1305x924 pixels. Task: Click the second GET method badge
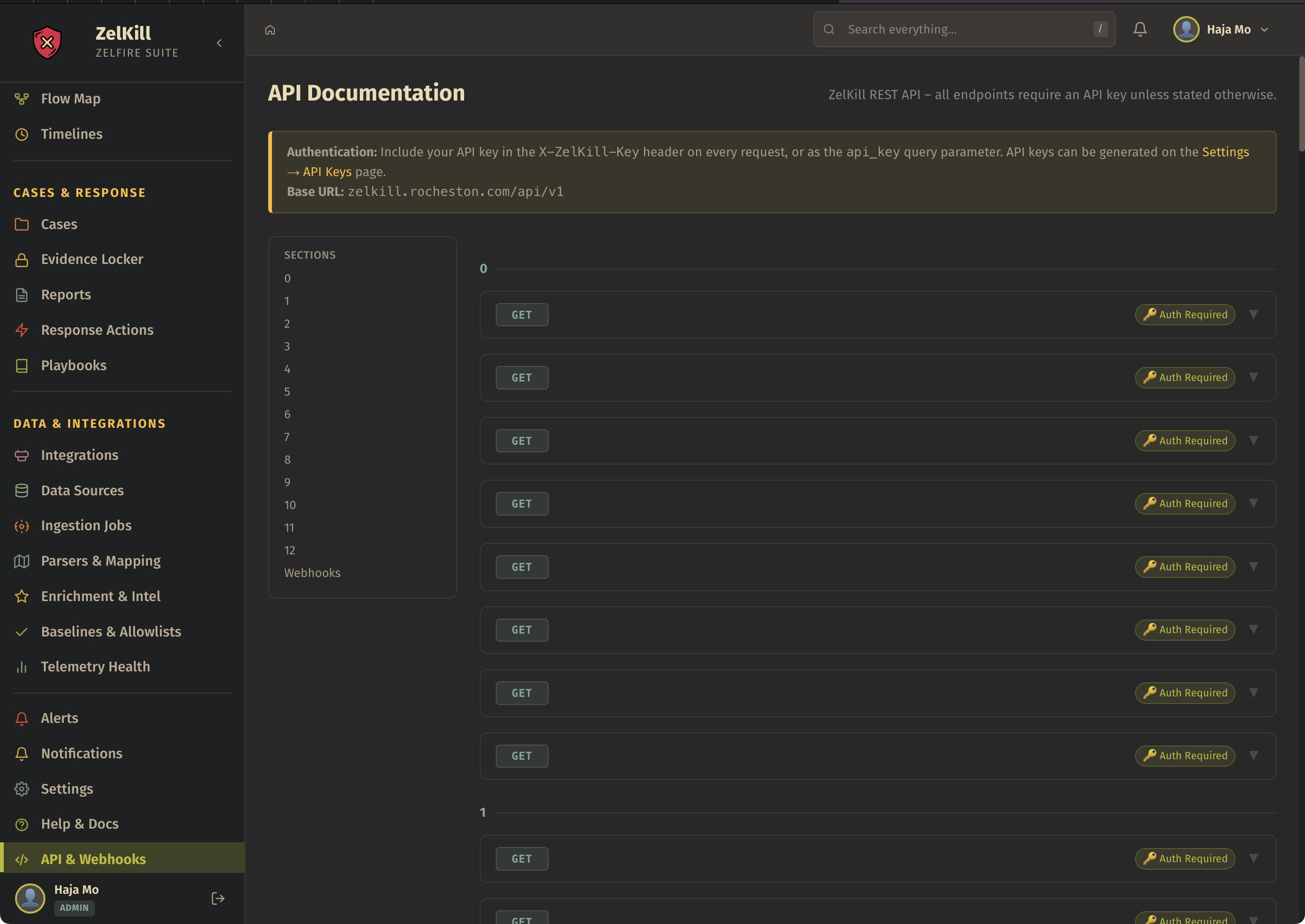click(521, 378)
